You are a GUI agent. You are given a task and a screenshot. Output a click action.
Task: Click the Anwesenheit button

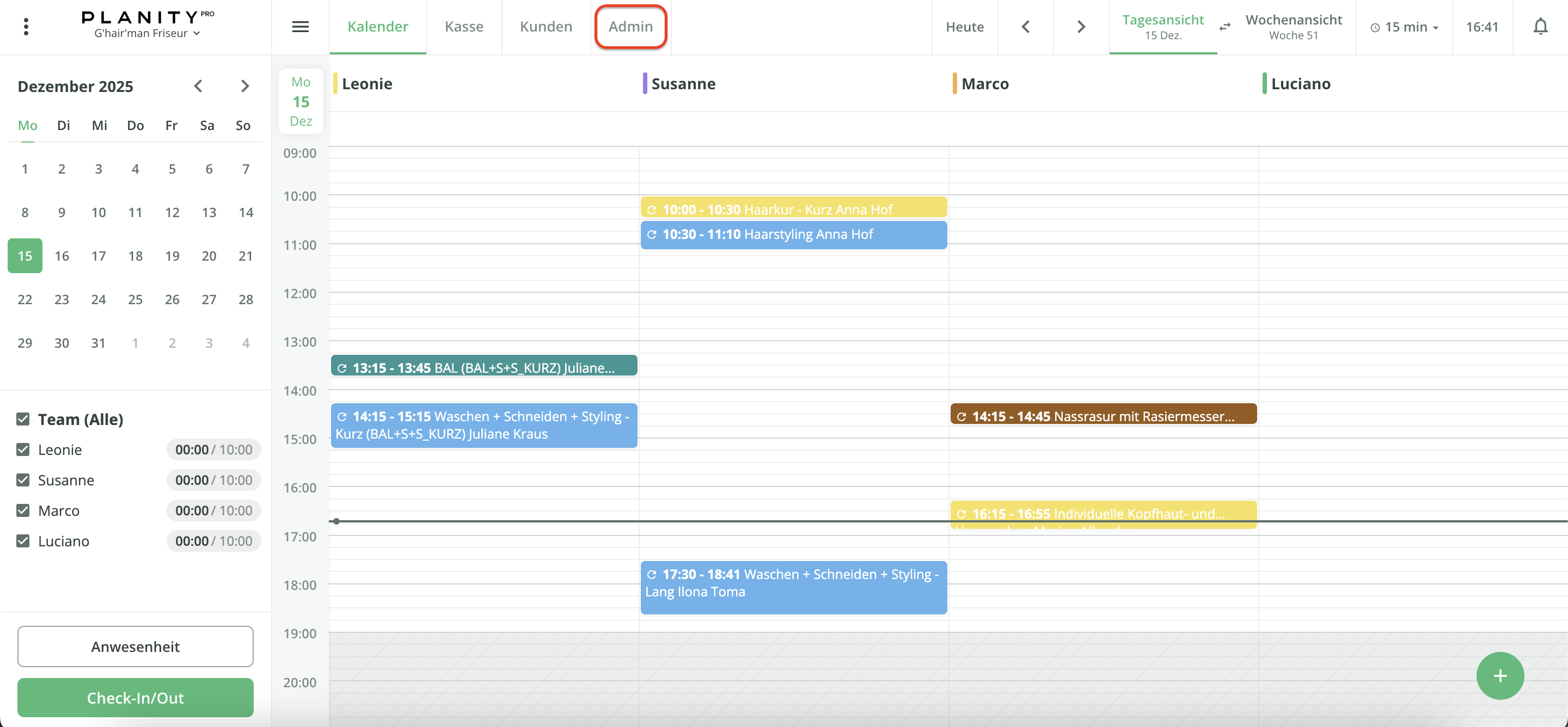coord(135,646)
